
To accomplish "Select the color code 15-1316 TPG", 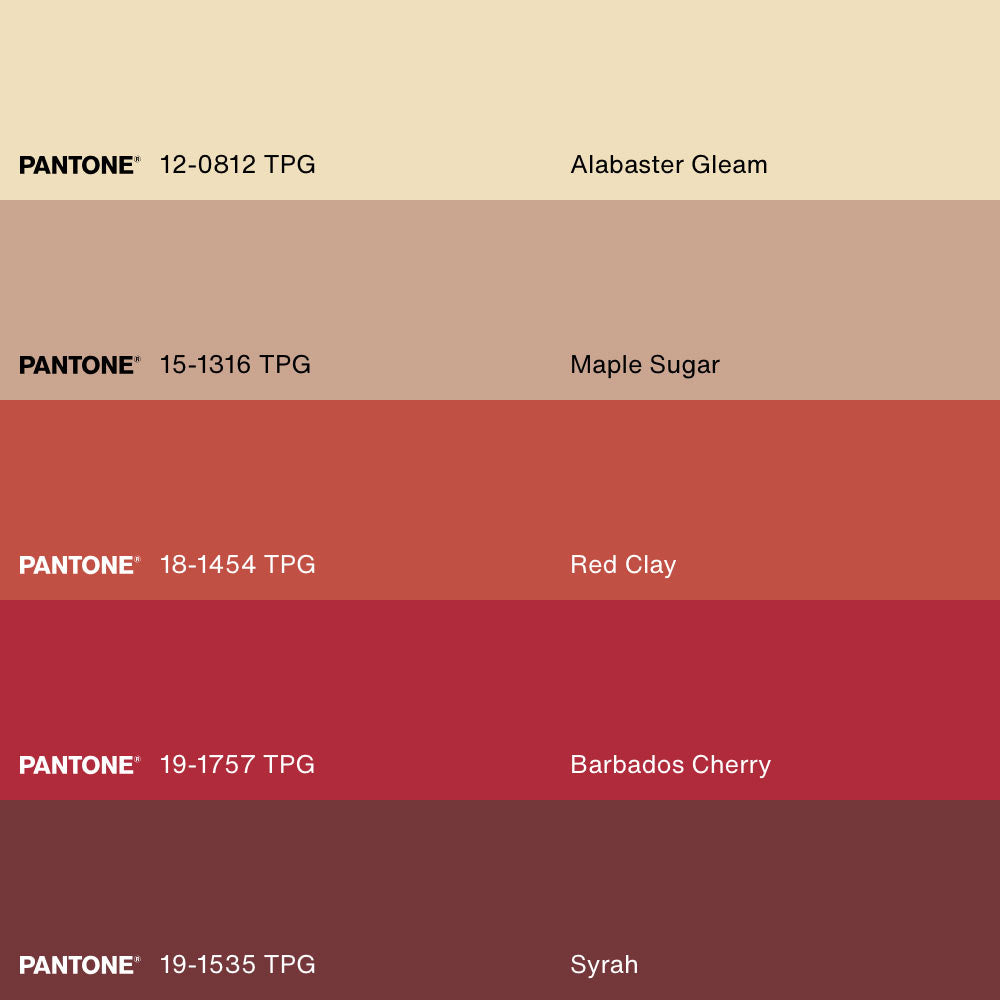I will pyautogui.click(x=235, y=365).
